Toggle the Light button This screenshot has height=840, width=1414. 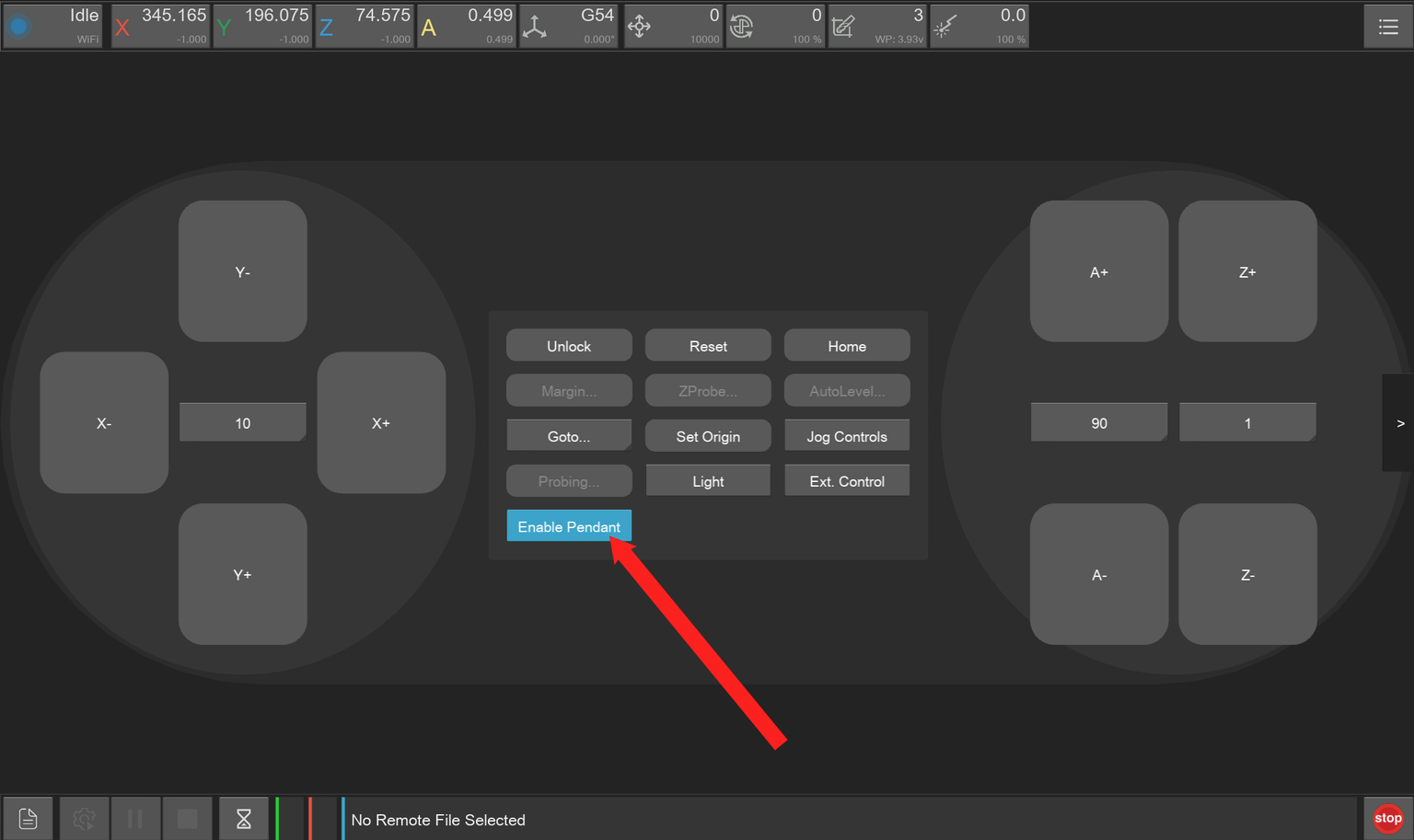click(707, 481)
